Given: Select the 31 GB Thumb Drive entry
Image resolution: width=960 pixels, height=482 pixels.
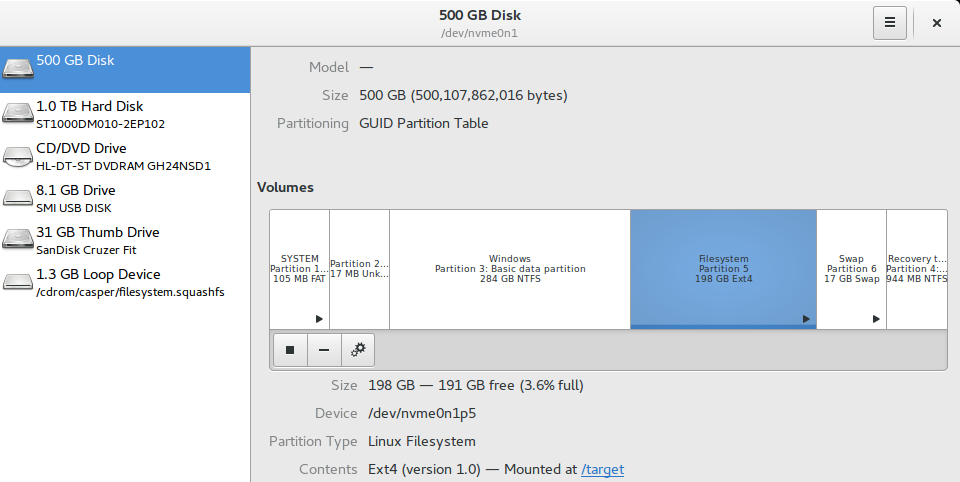Looking at the screenshot, I should coord(125,241).
